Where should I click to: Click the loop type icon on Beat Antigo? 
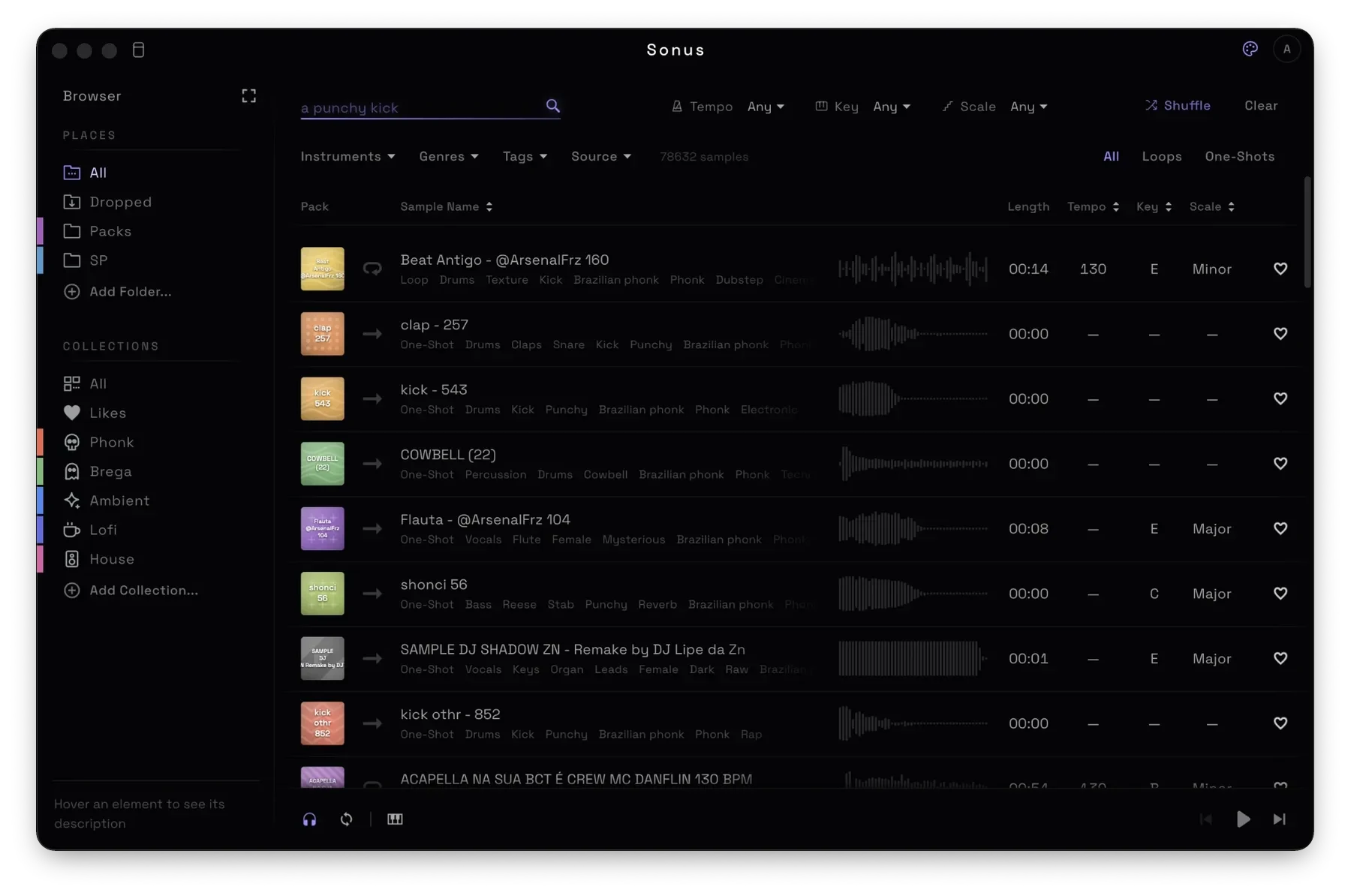tap(372, 269)
